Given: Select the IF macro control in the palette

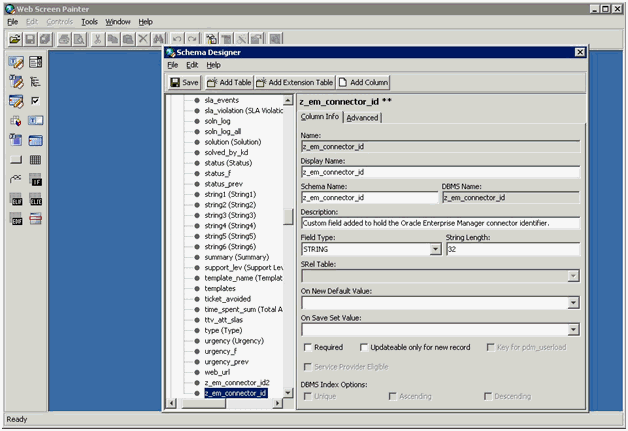Looking at the screenshot, I should (35, 179).
